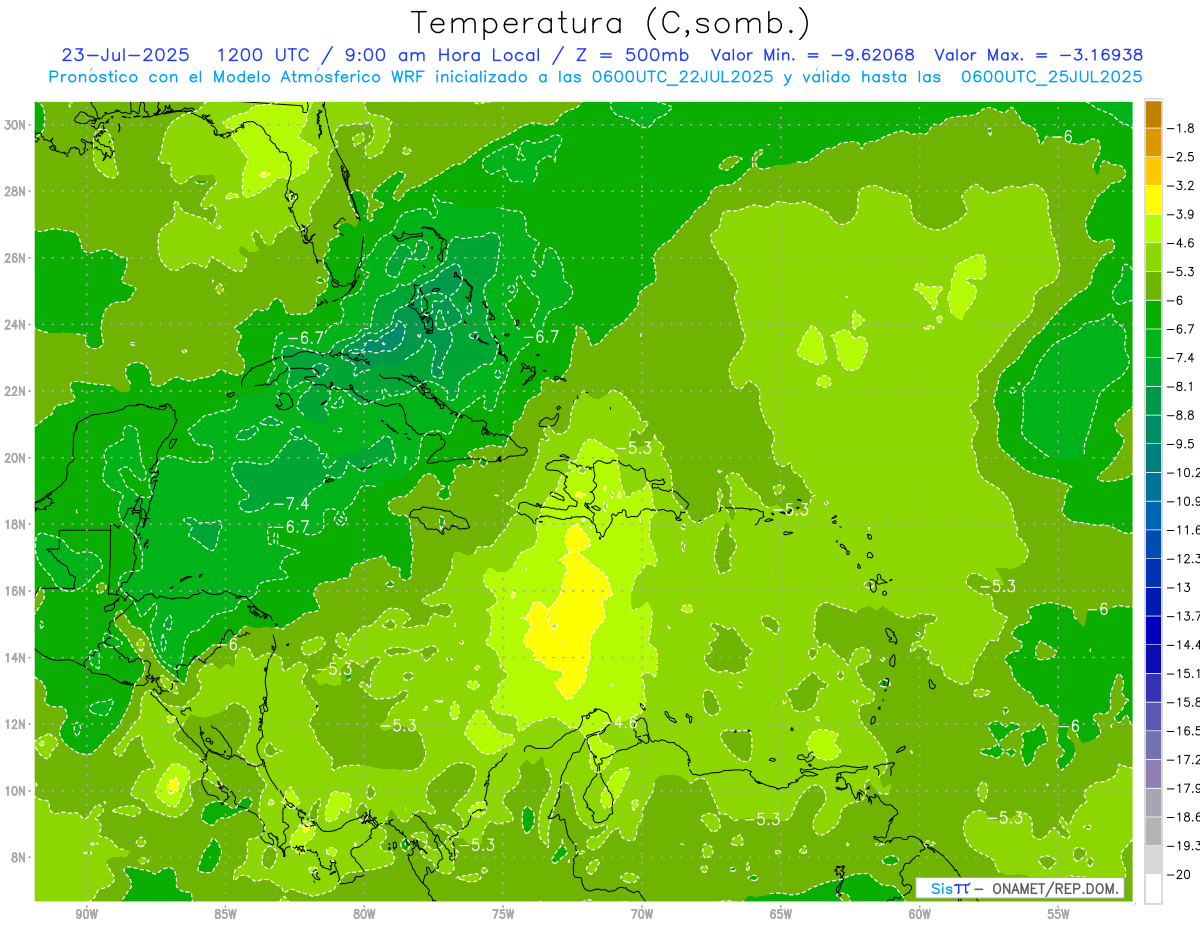Click the 75W longitude axis label
Screen dimensions: 1200x927
[503, 913]
